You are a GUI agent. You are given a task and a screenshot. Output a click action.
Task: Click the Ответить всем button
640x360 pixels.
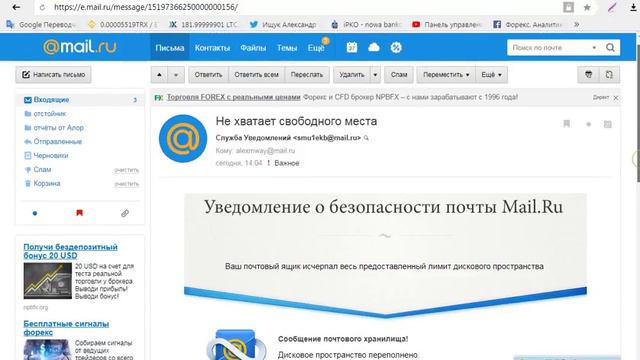[256, 75]
